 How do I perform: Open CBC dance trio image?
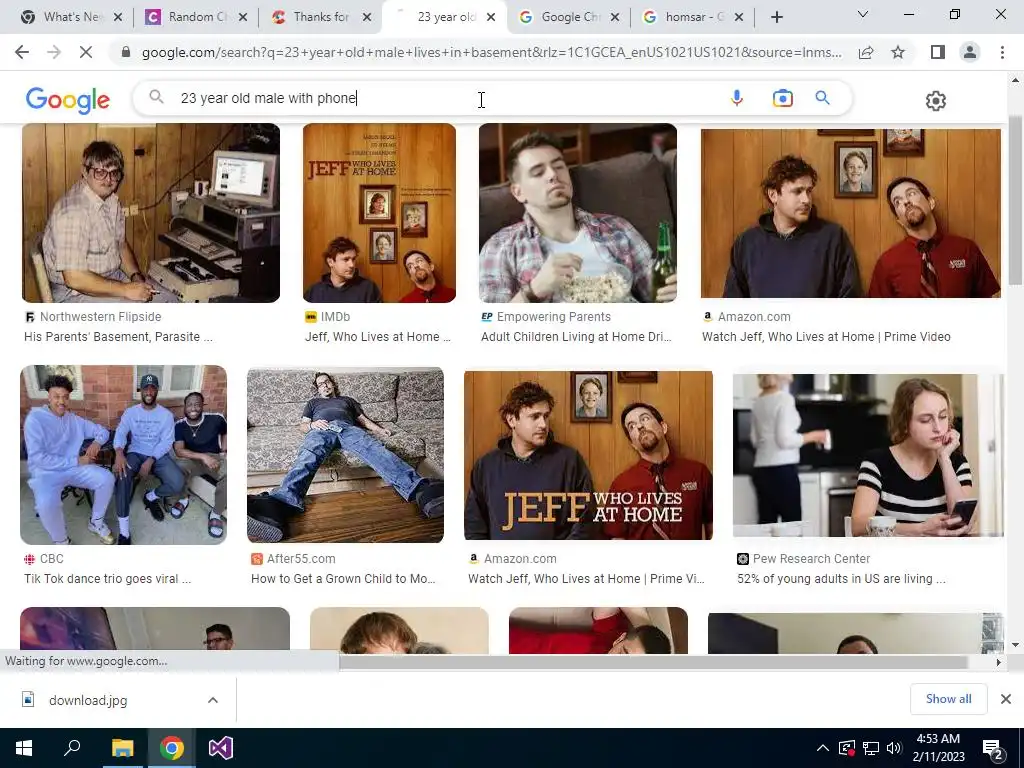[x=123, y=455]
